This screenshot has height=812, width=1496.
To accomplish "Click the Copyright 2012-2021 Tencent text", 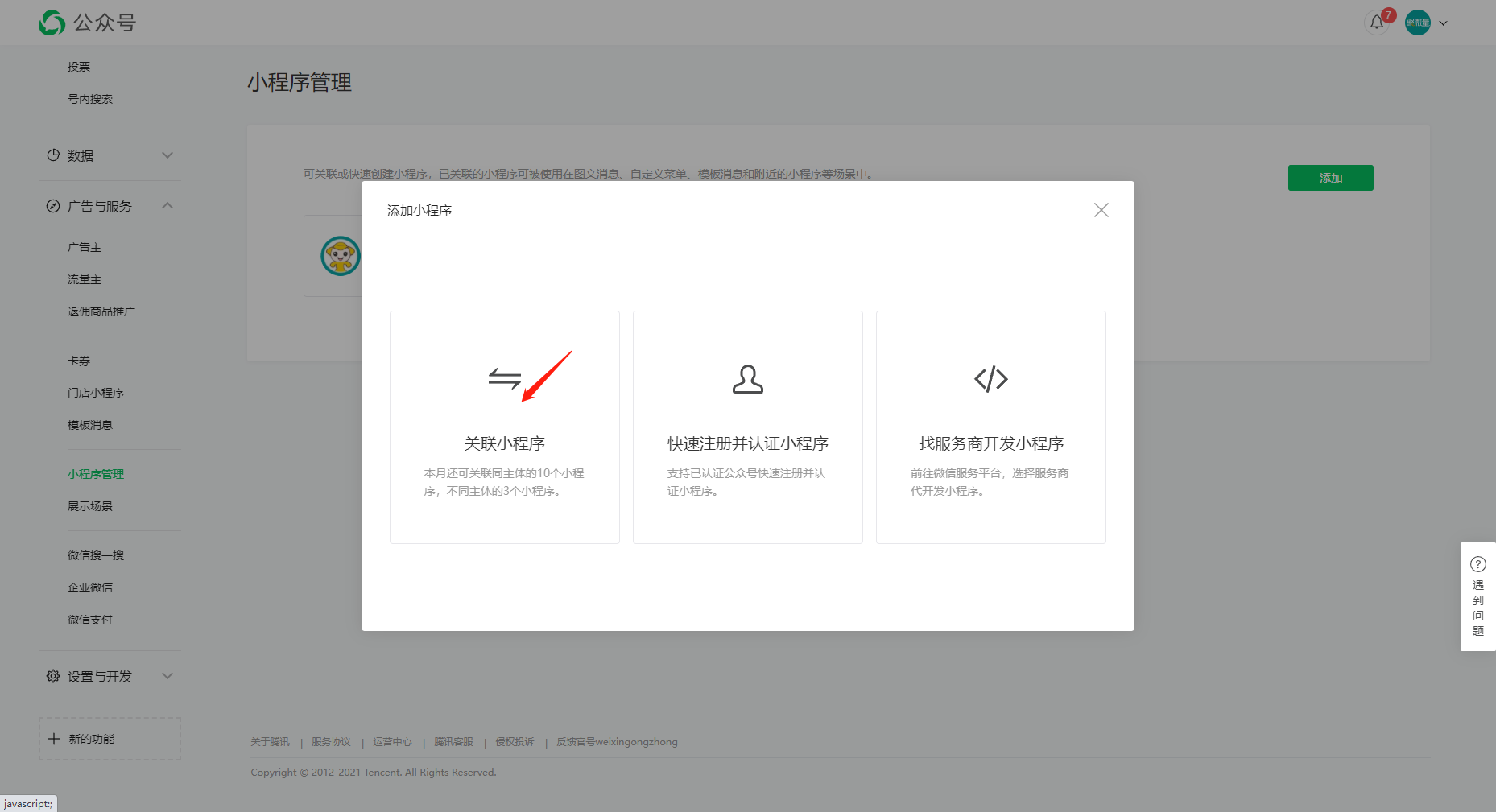I will pos(374,773).
